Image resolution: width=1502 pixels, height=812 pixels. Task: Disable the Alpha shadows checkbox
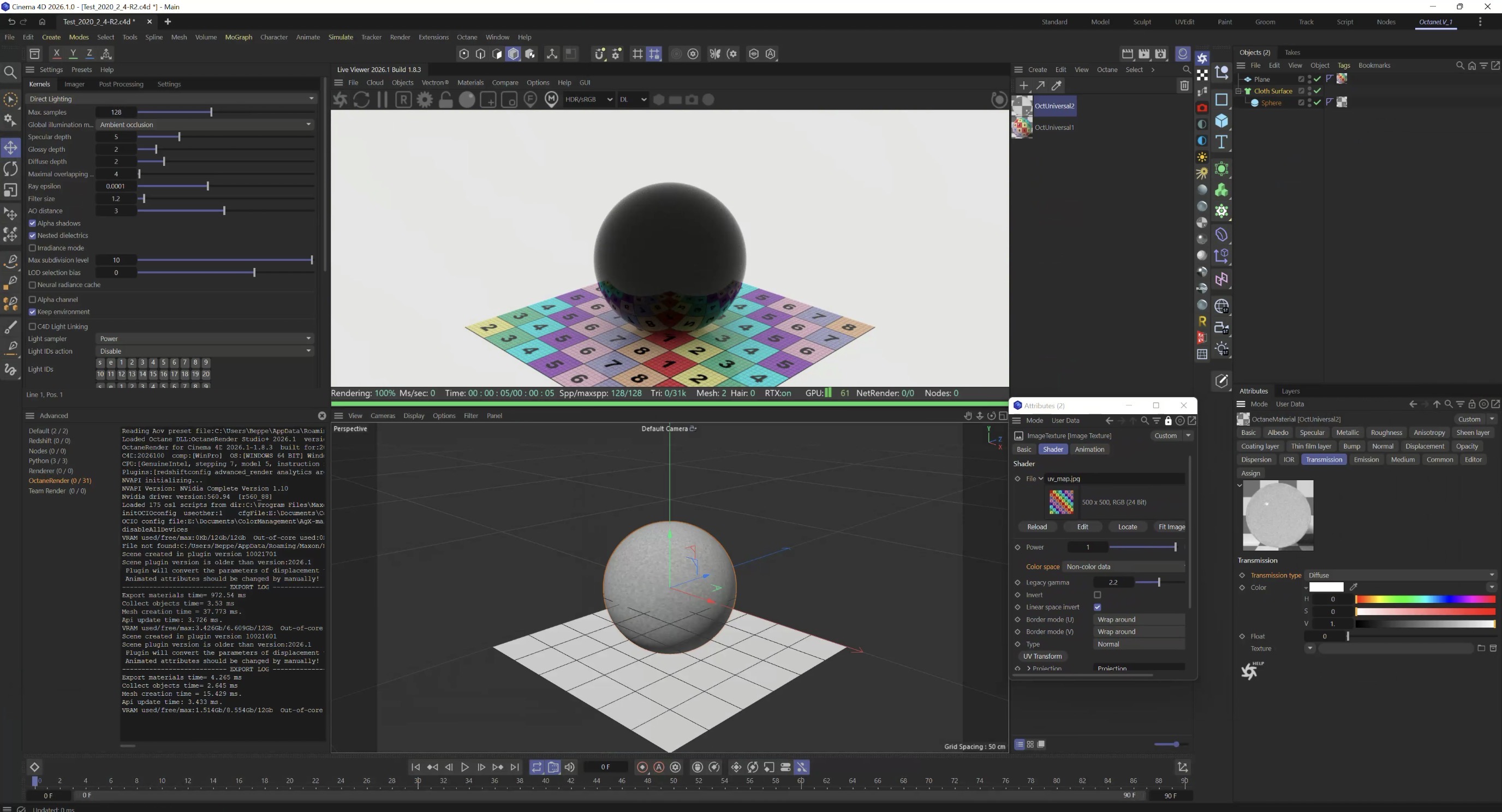(33, 223)
